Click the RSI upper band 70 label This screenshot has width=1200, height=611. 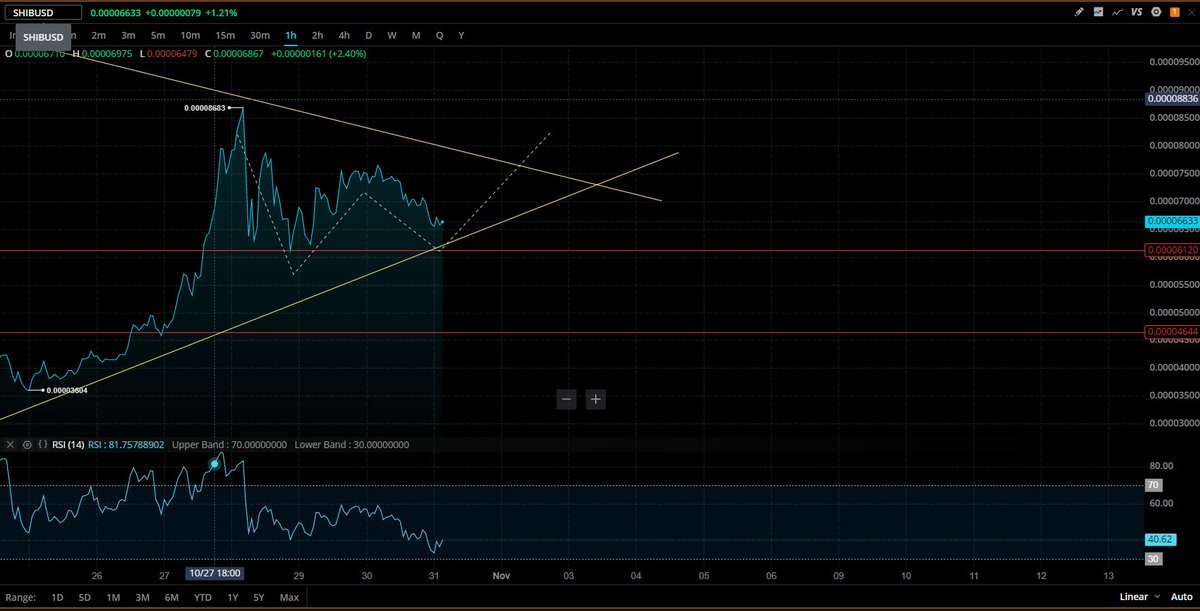click(x=1153, y=485)
